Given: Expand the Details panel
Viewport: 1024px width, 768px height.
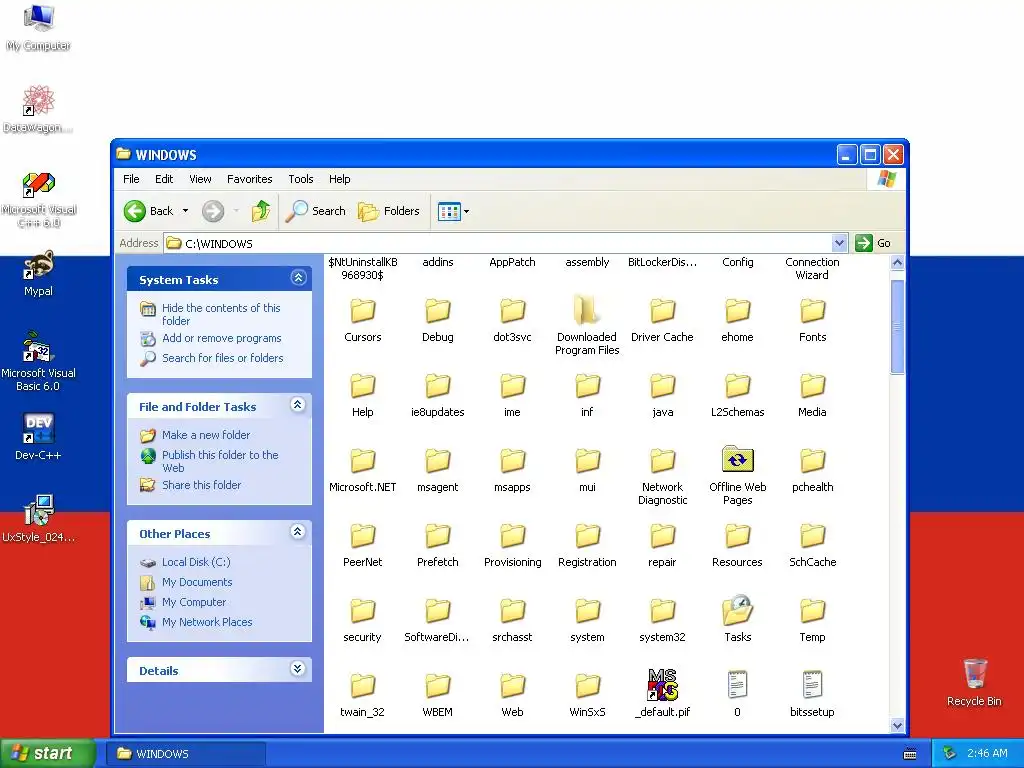Looking at the screenshot, I should (298, 669).
